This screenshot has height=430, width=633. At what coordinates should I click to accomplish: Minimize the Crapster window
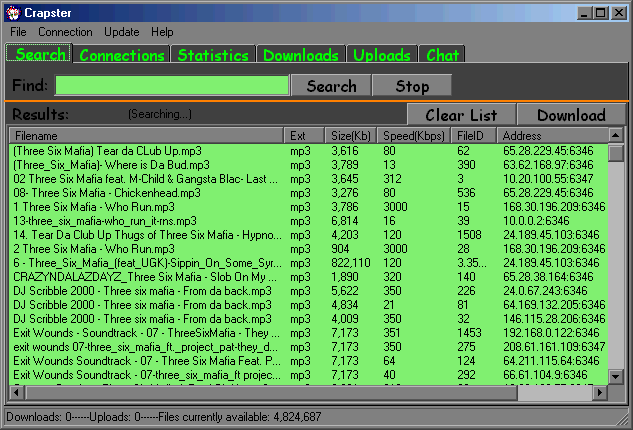pos(584,13)
